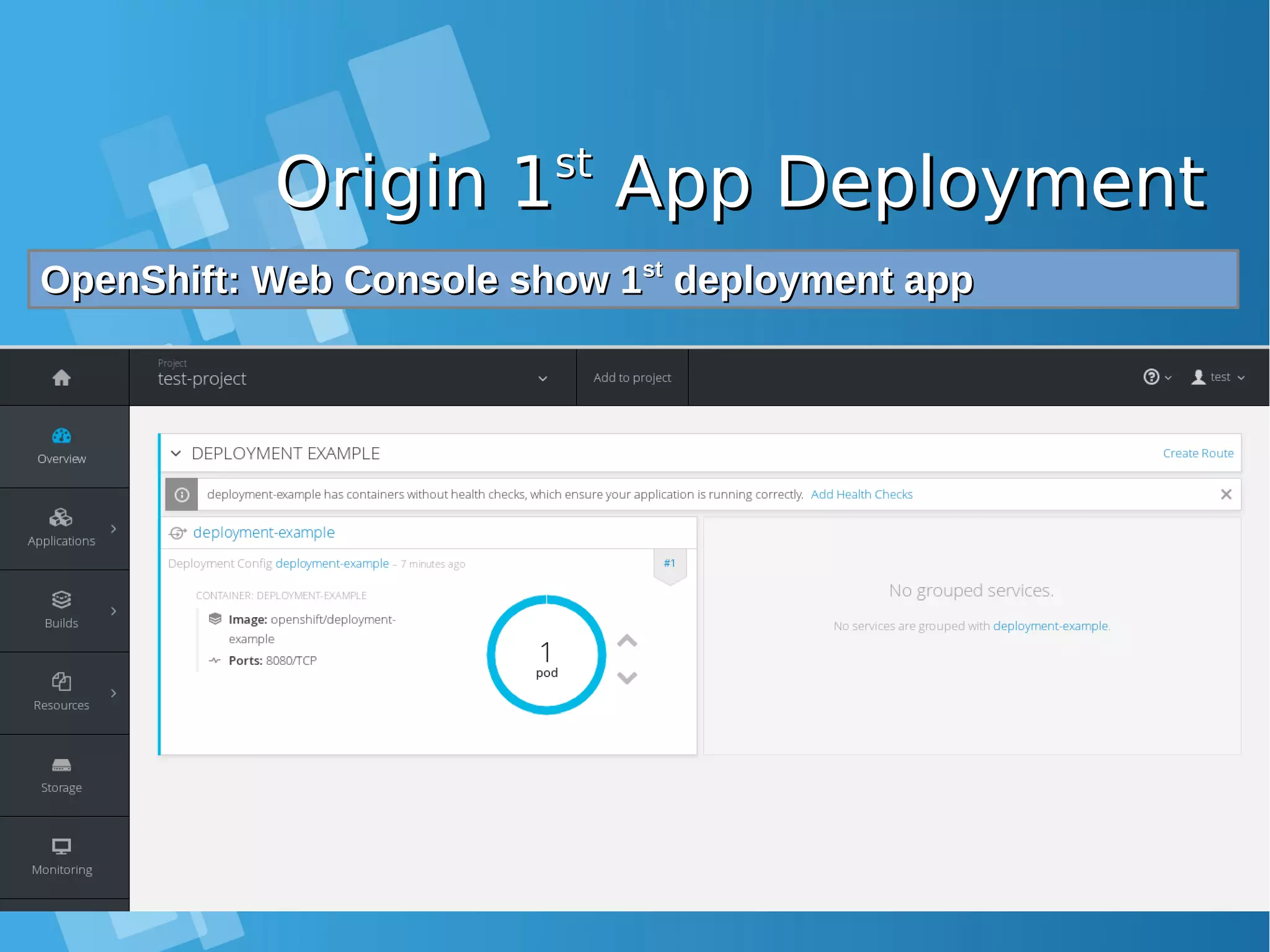The width and height of the screenshot is (1270, 952).
Task: Click the help question mark icon
Action: (1151, 377)
